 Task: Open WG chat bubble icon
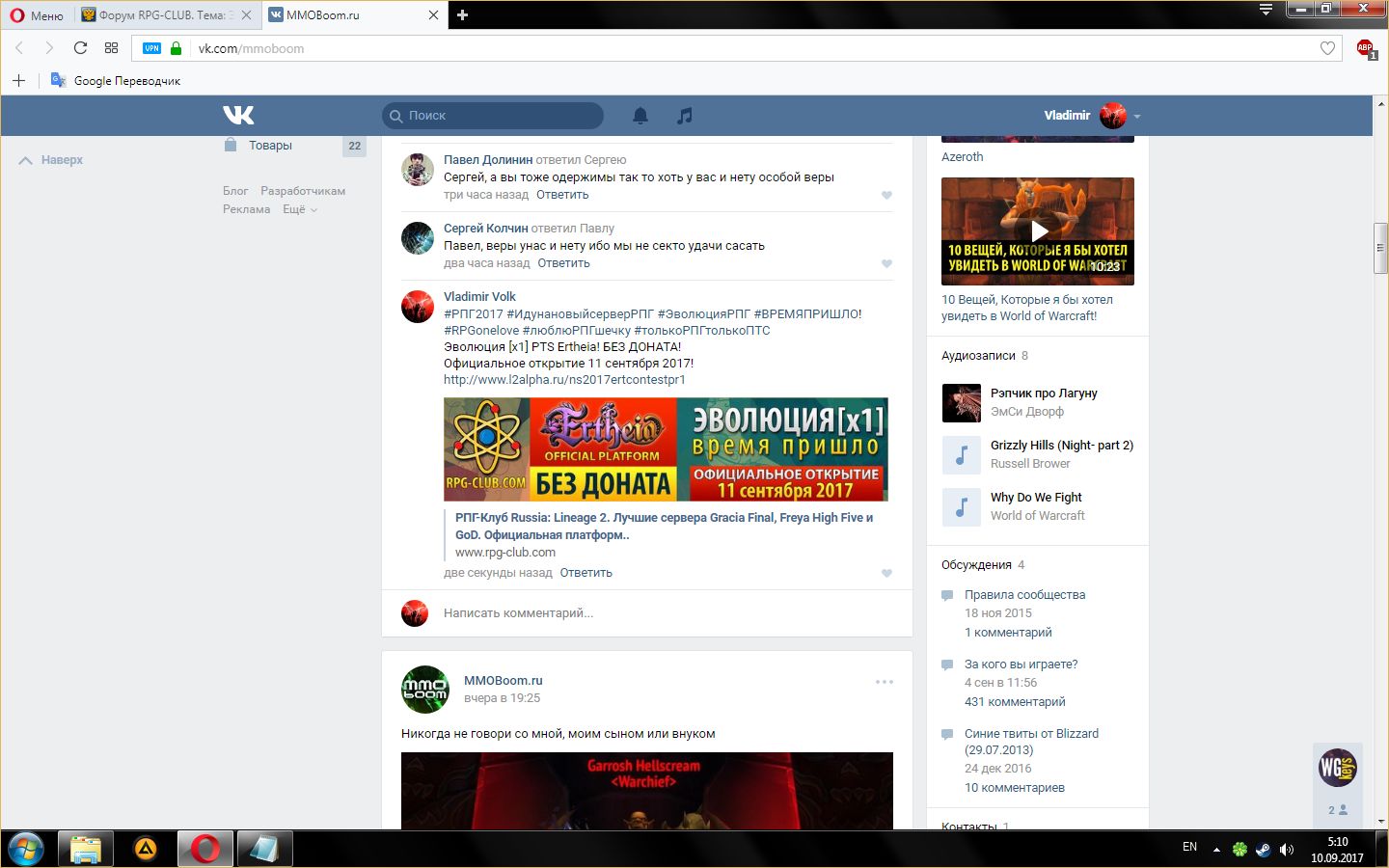(1338, 768)
